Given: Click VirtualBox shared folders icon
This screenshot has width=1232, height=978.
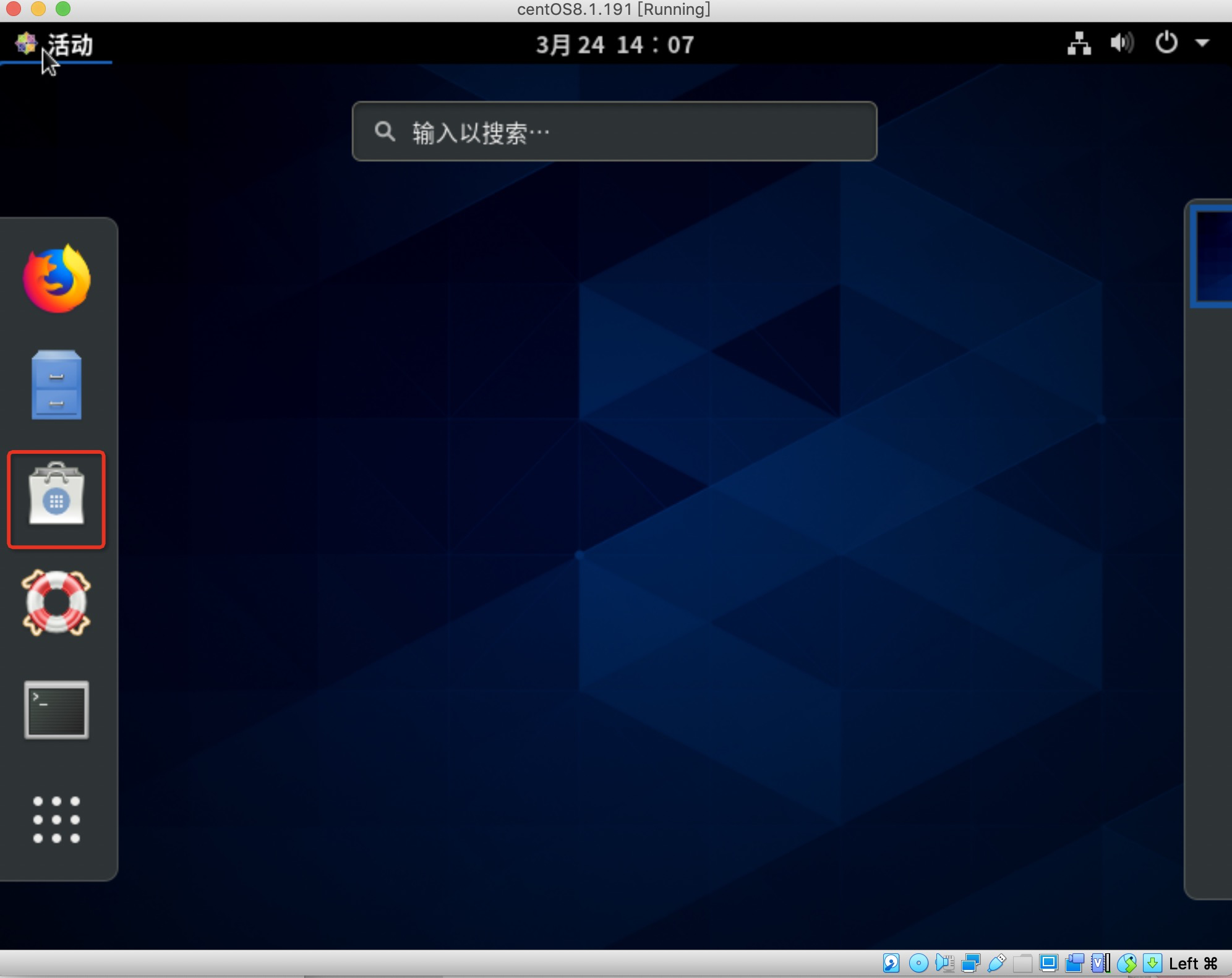Looking at the screenshot, I should pos(1022,963).
